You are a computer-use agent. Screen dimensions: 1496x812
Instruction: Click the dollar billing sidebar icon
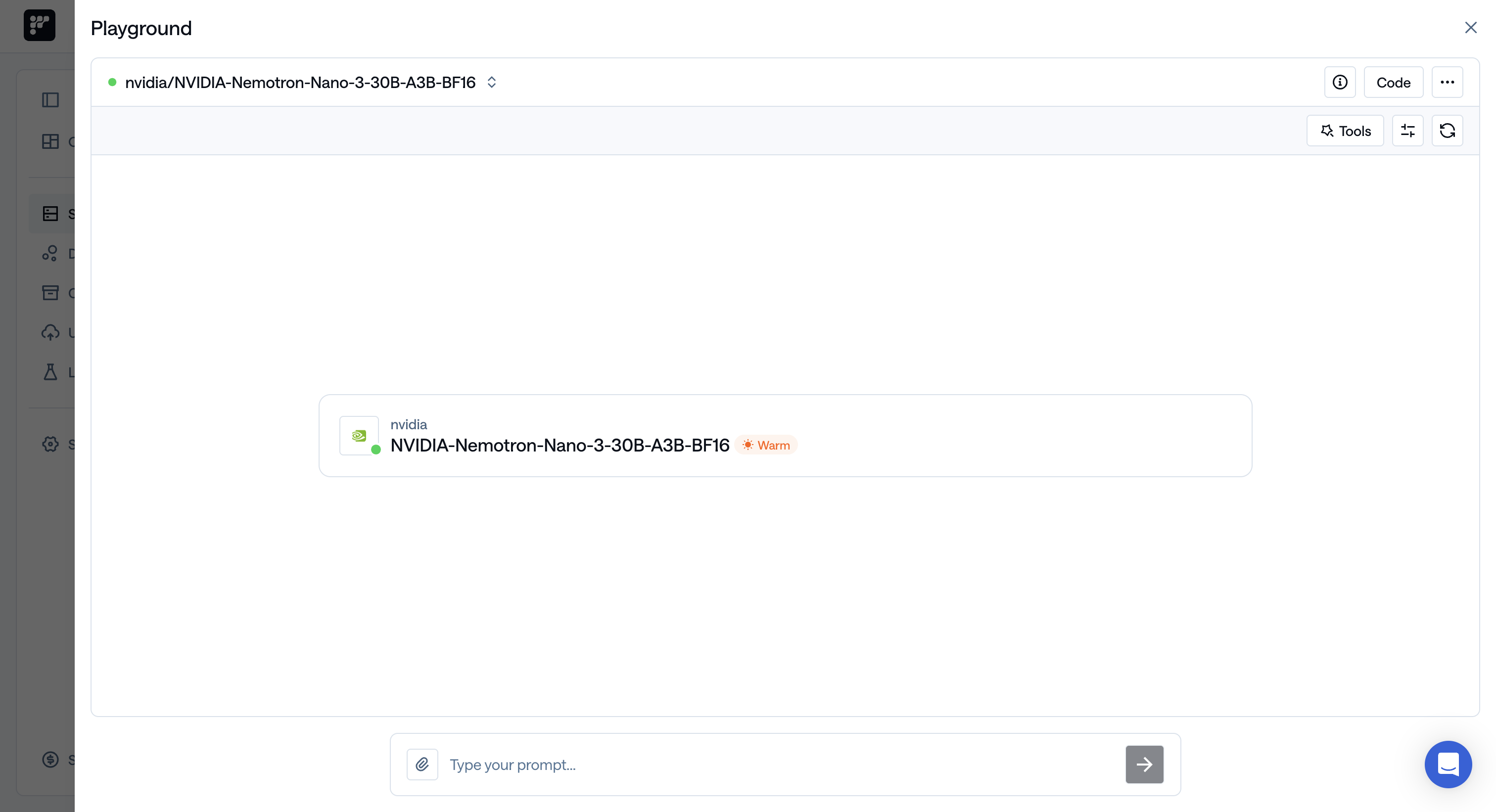(x=50, y=759)
